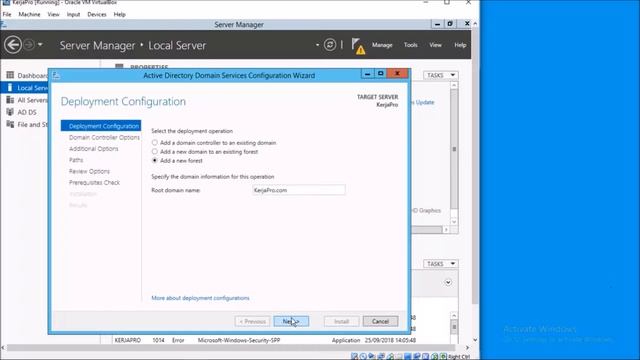Click the File and Storage sidebar icon

[x=10, y=124]
